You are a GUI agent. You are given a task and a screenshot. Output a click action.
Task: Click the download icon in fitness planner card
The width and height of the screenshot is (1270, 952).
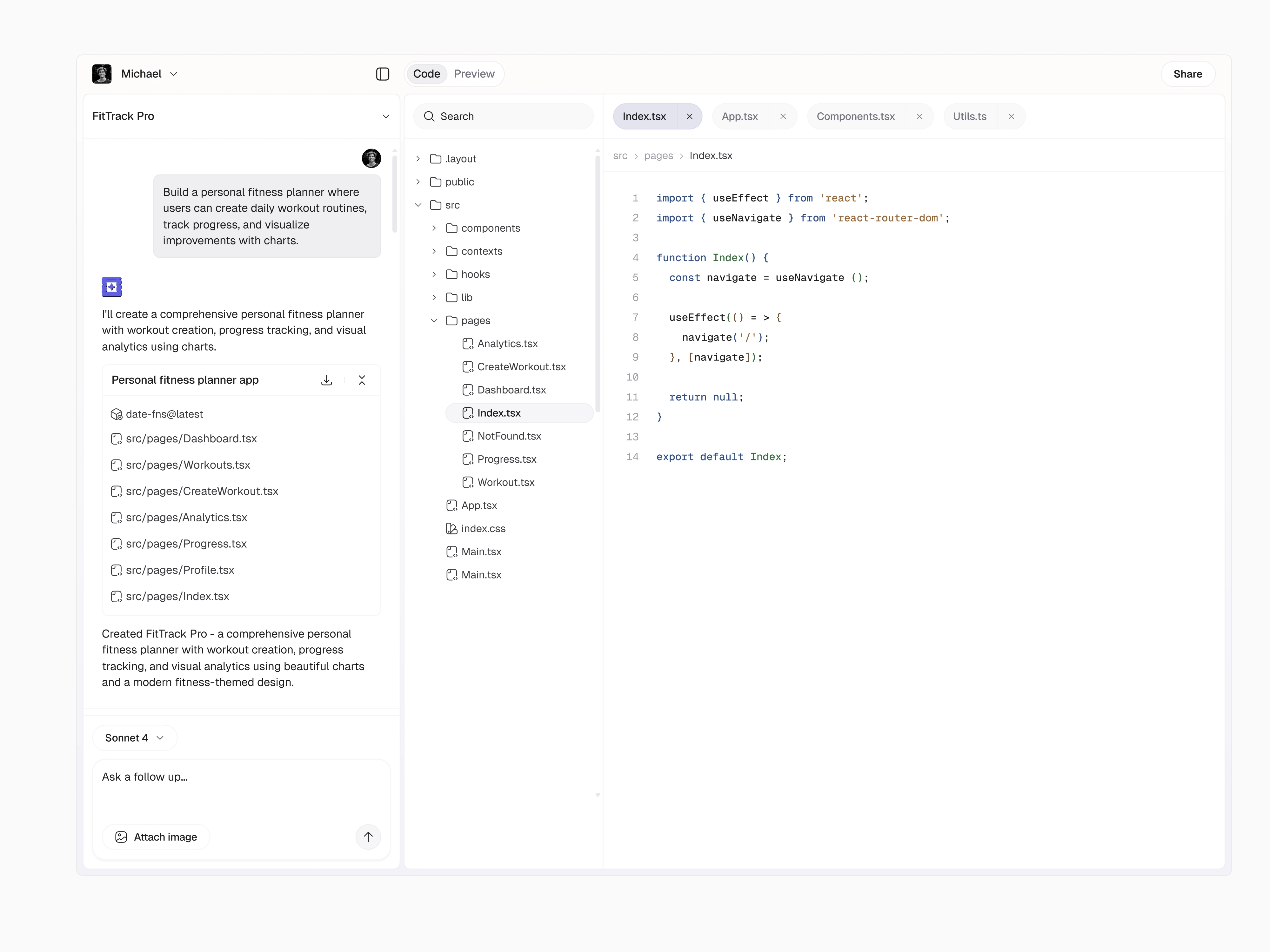pos(326,380)
